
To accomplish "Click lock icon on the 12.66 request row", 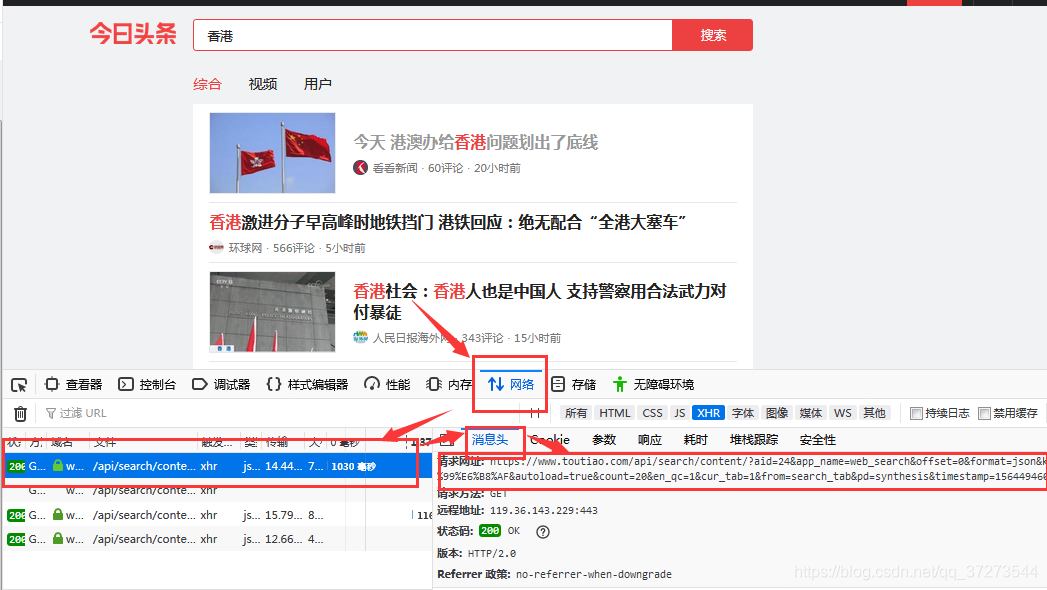I will coord(58,538).
